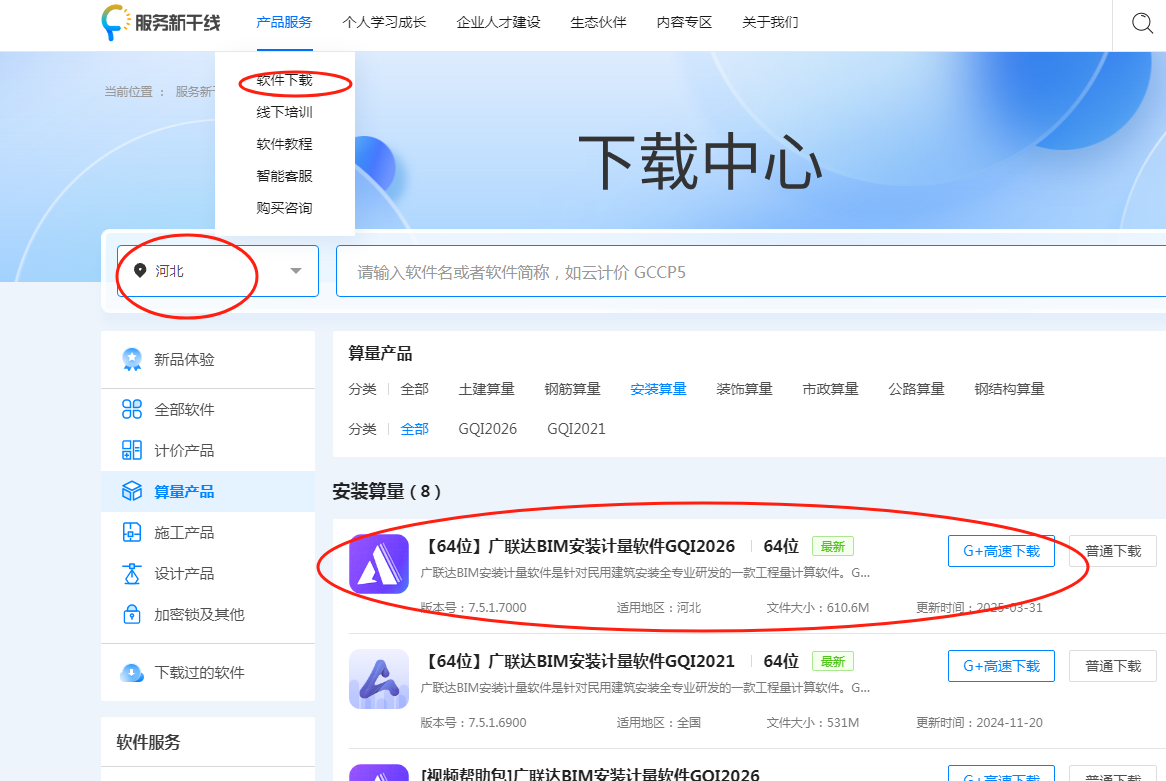The image size is (1166, 781).
Task: Select 软件教程 from the dropdown menu
Action: pos(284,144)
